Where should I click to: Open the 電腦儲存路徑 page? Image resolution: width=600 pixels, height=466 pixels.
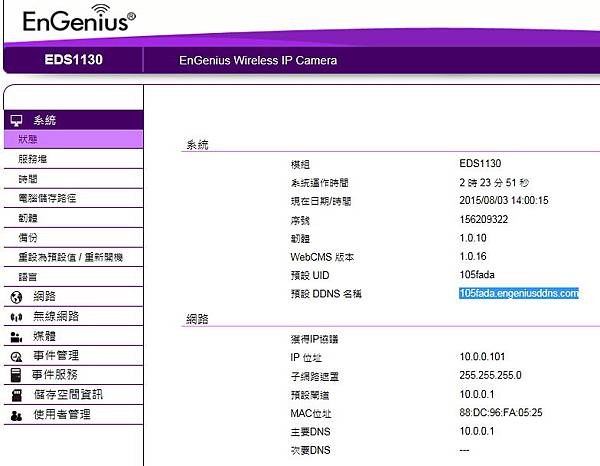pyautogui.click(x=73, y=198)
